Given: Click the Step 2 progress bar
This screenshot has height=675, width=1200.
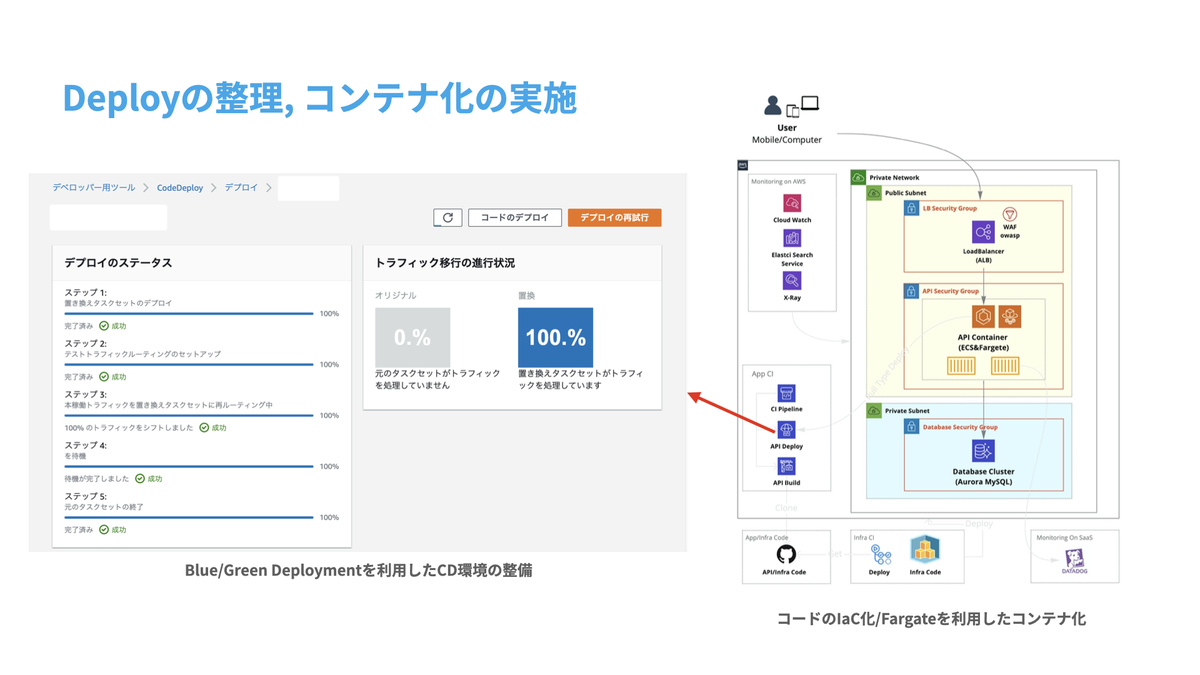Looking at the screenshot, I should pos(189,365).
